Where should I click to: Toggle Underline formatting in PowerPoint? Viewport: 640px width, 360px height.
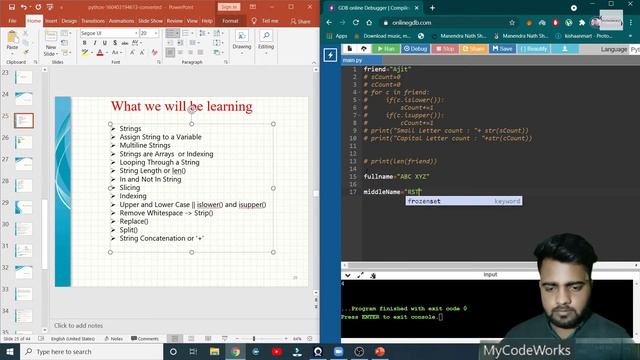click(x=105, y=43)
